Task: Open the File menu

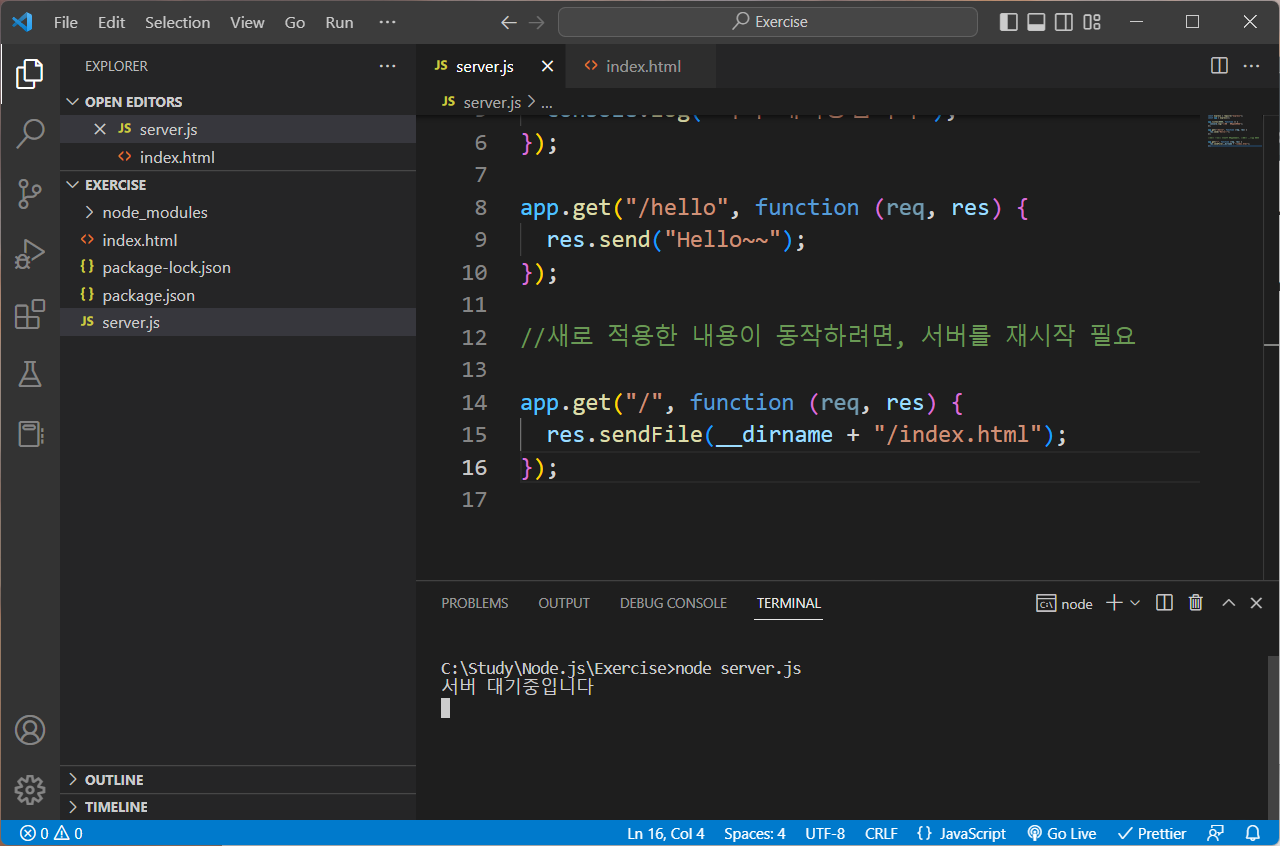Action: point(66,22)
